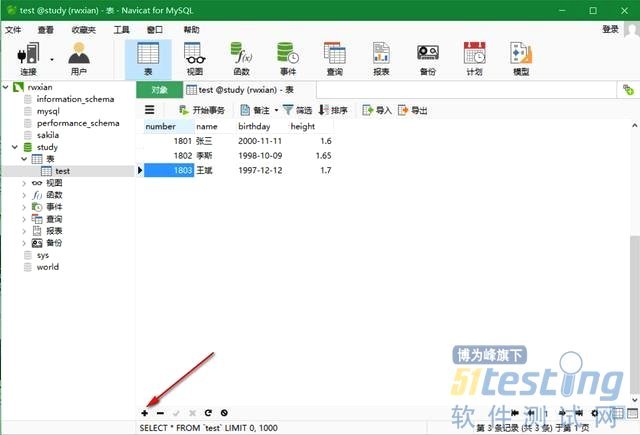This screenshot has height=435, width=640.
Task: Open the Schedule (计划) toolbar icon
Action: tap(474, 58)
